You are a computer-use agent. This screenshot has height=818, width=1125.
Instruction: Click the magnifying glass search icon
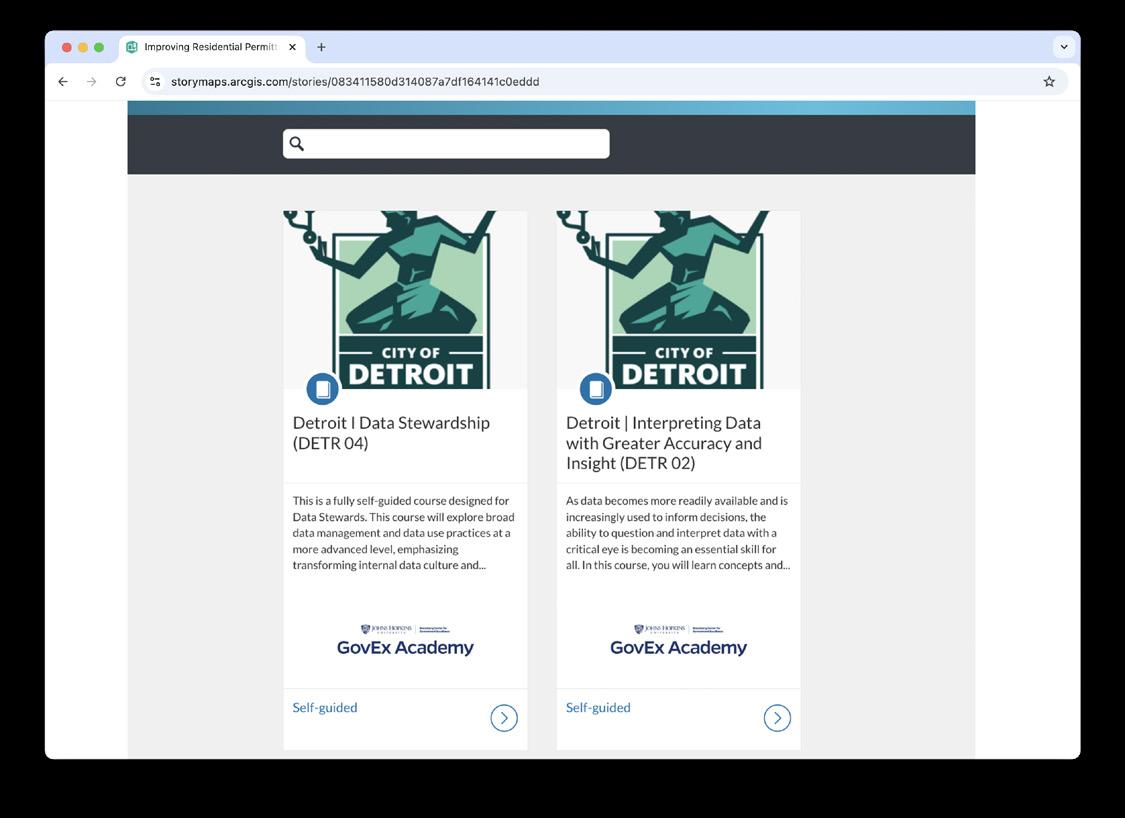click(x=297, y=144)
